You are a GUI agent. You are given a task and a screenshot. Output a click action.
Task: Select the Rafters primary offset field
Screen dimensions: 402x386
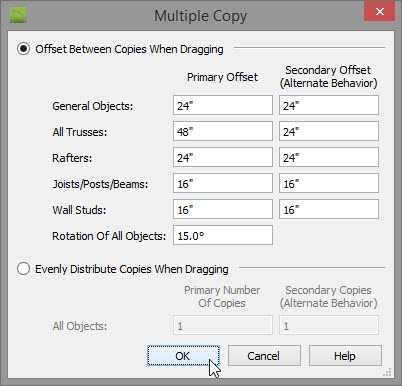[x=223, y=157]
